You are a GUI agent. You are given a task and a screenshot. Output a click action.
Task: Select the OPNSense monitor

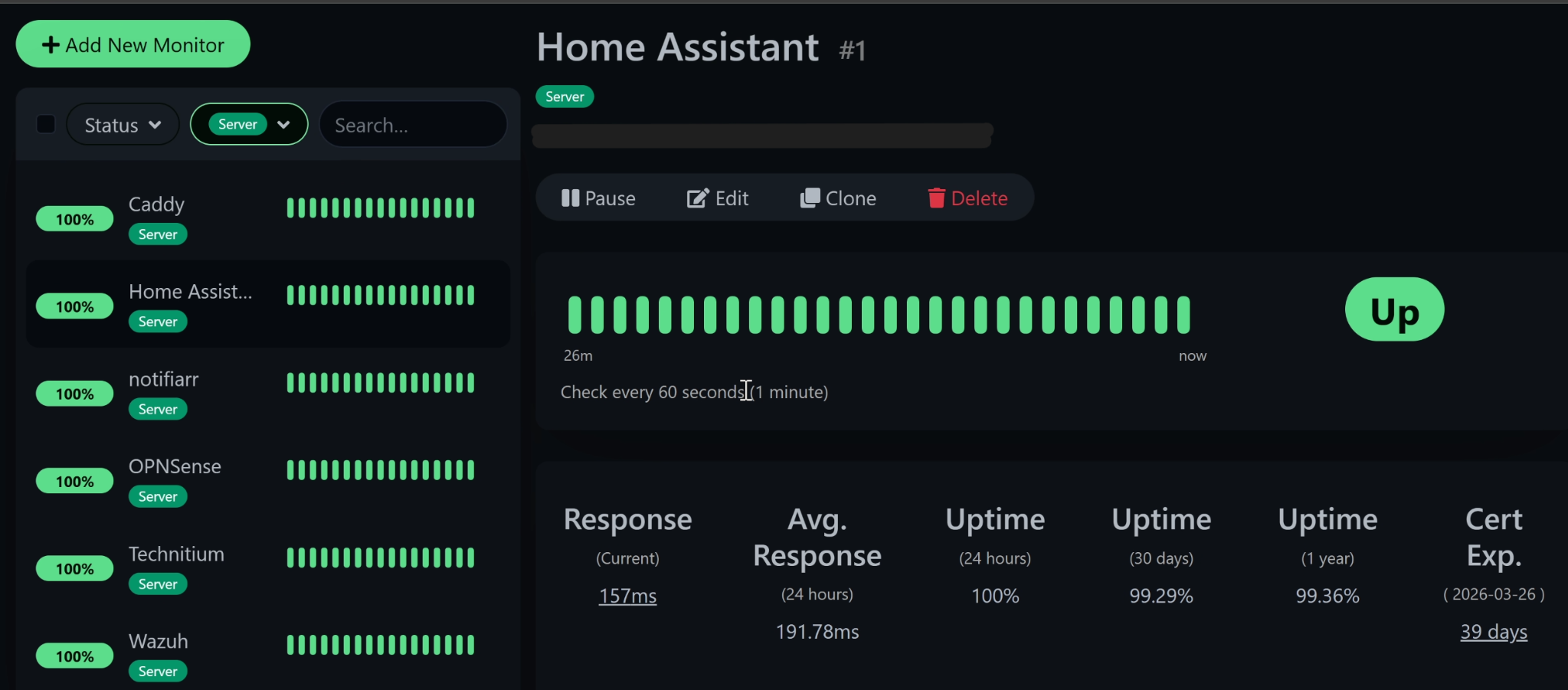tap(268, 480)
